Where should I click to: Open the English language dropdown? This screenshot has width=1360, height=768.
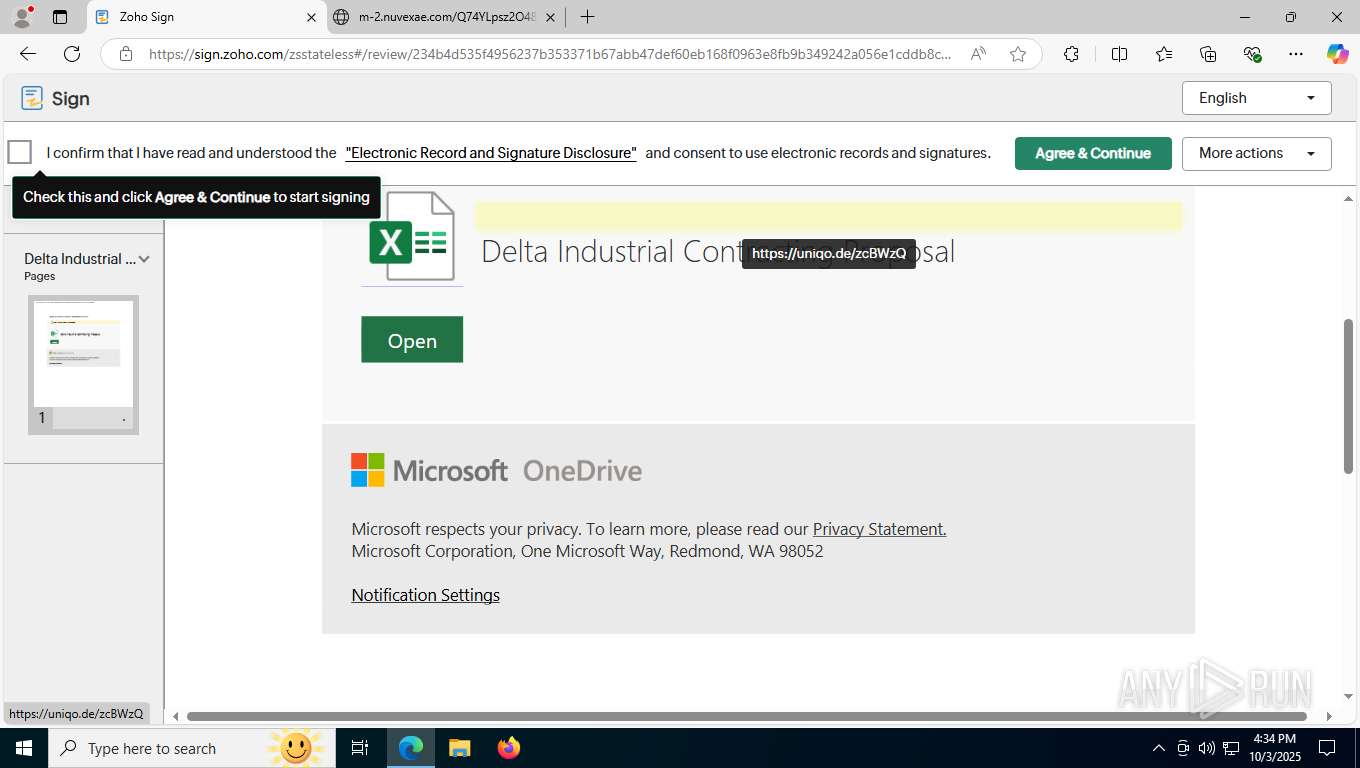[1257, 98]
